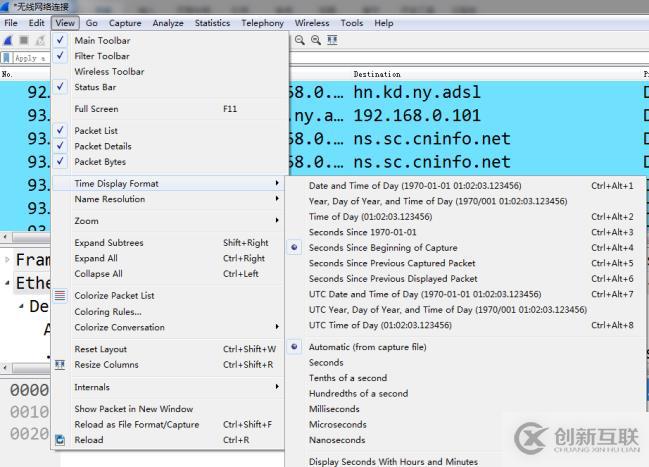The width and height of the screenshot is (649, 467).
Task: Expand the Frame tree row
Action: 7,260
